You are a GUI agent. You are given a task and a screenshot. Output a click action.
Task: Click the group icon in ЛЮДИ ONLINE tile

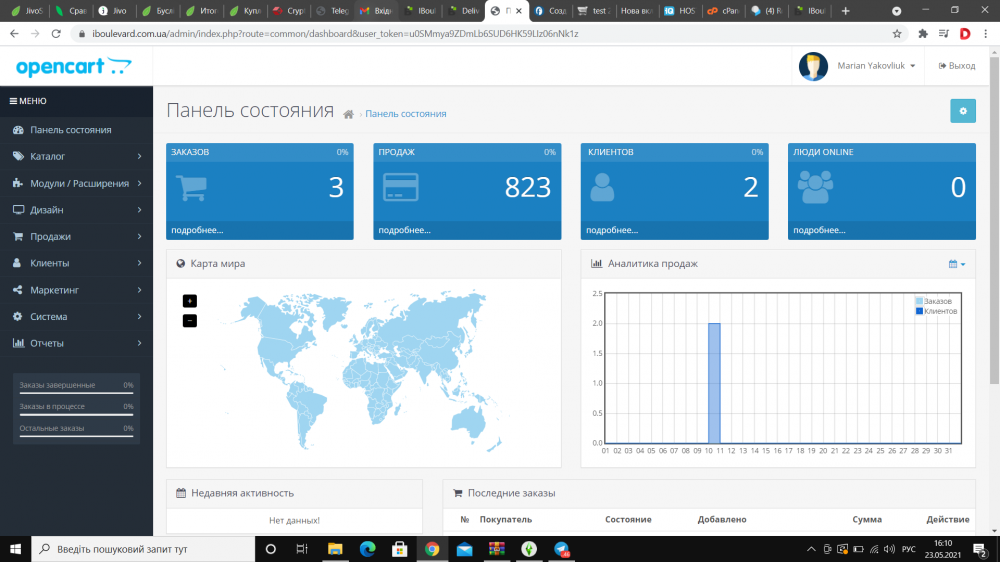[815, 188]
